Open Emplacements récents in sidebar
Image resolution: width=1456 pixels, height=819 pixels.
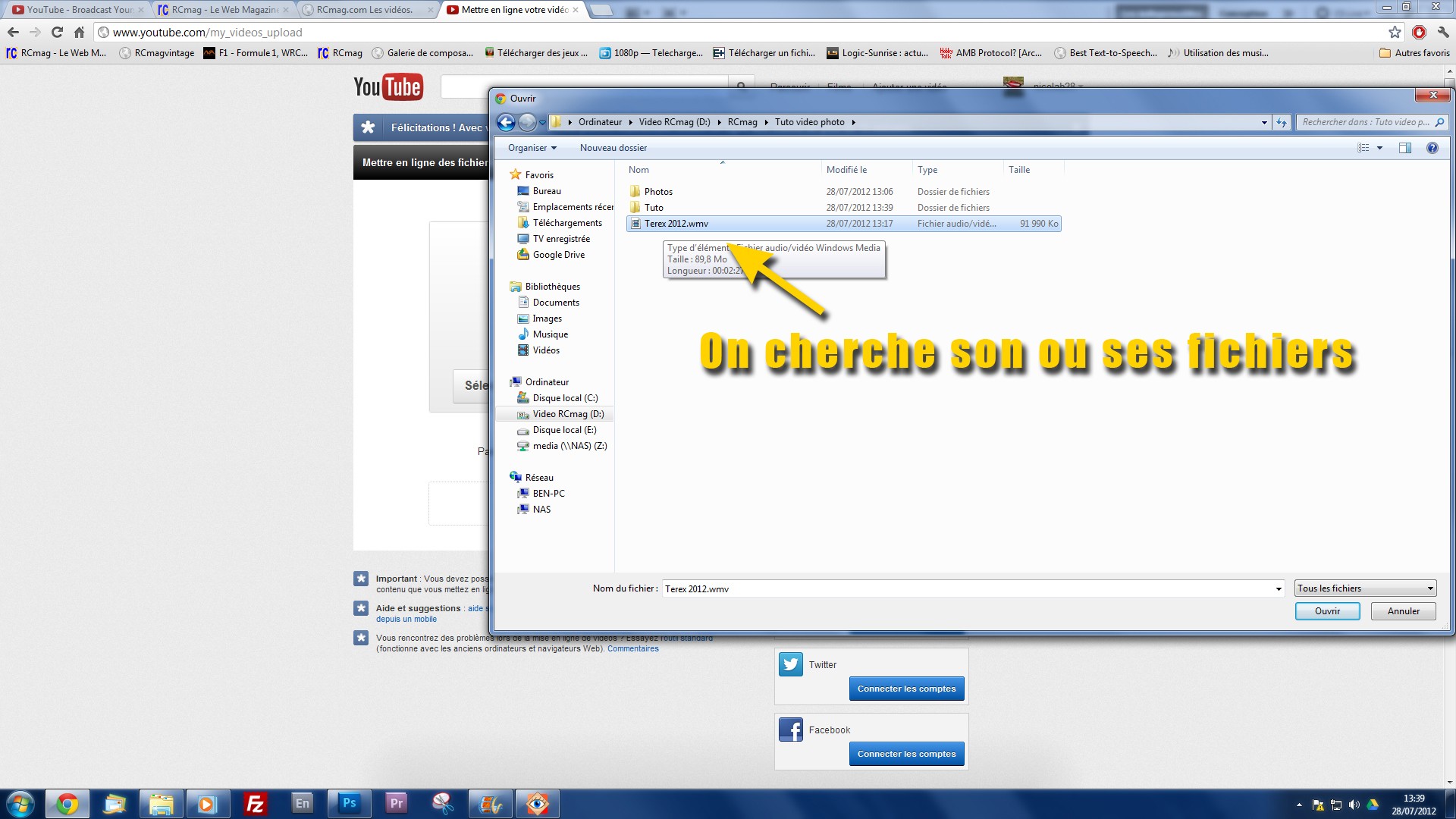coord(573,207)
